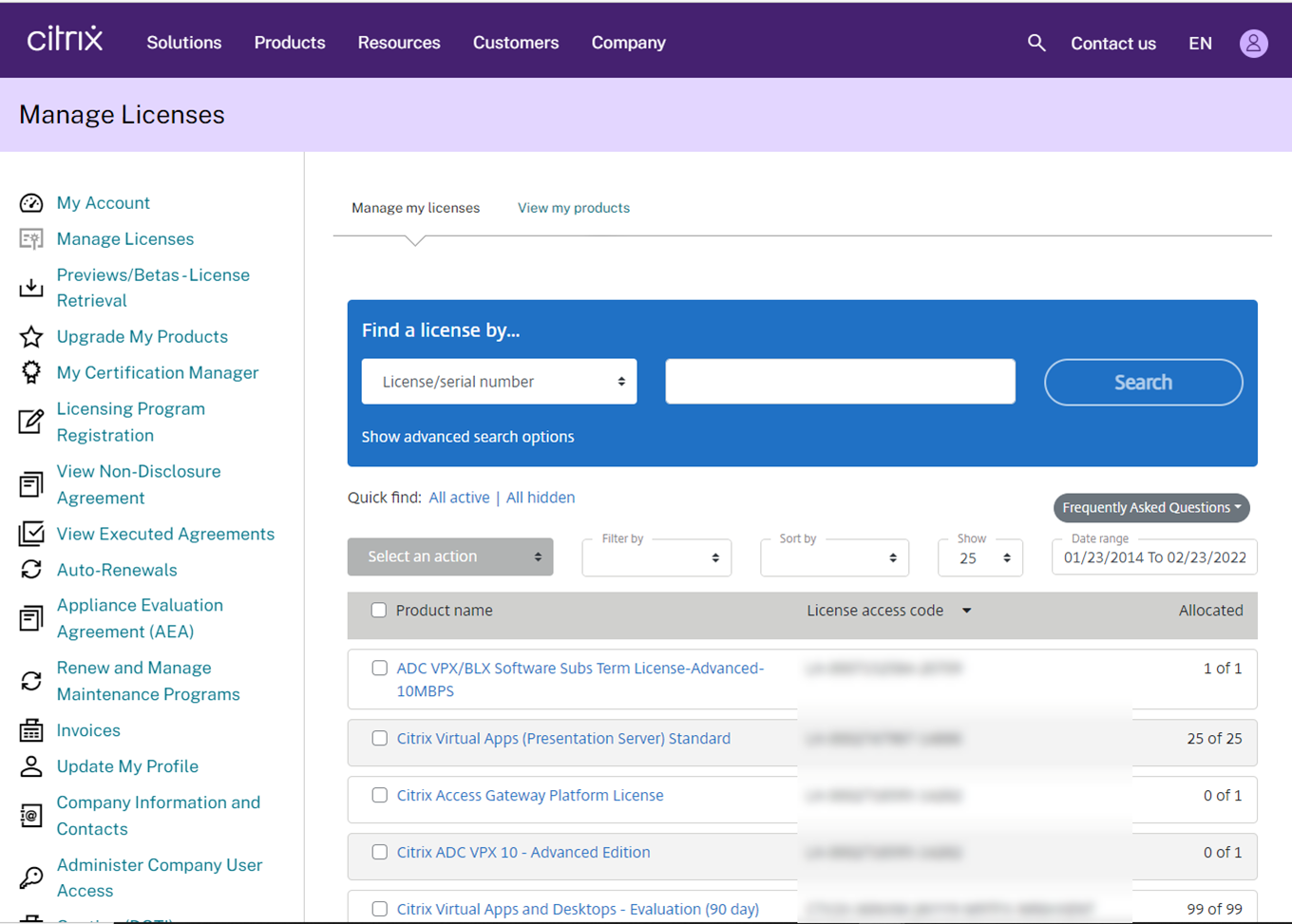Check the Citrix Virtual Apps Standard row
The width and height of the screenshot is (1292, 924).
[379, 739]
